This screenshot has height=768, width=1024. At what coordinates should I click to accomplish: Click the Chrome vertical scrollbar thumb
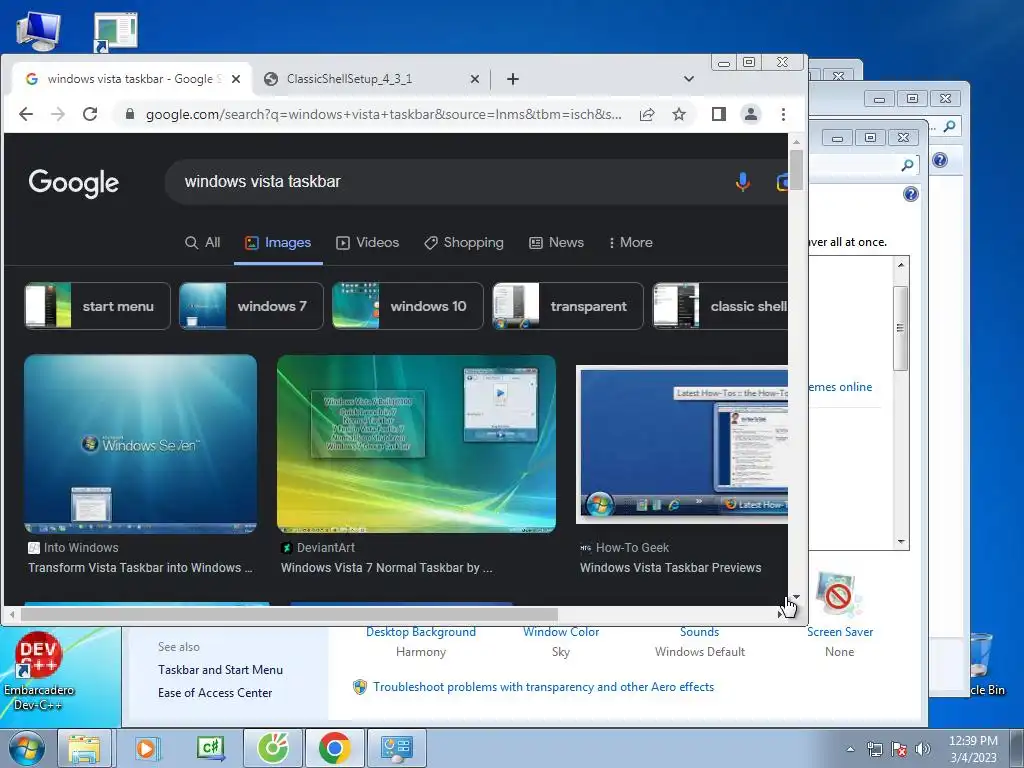796,170
